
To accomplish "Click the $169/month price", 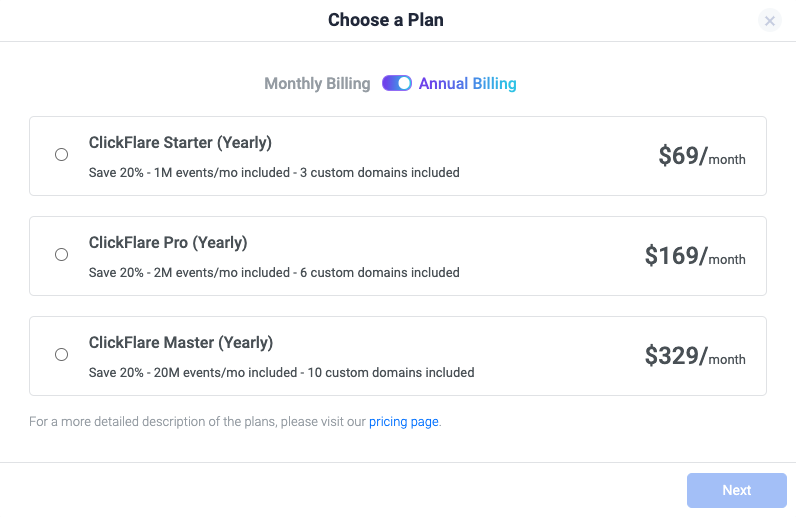I will pos(695,256).
